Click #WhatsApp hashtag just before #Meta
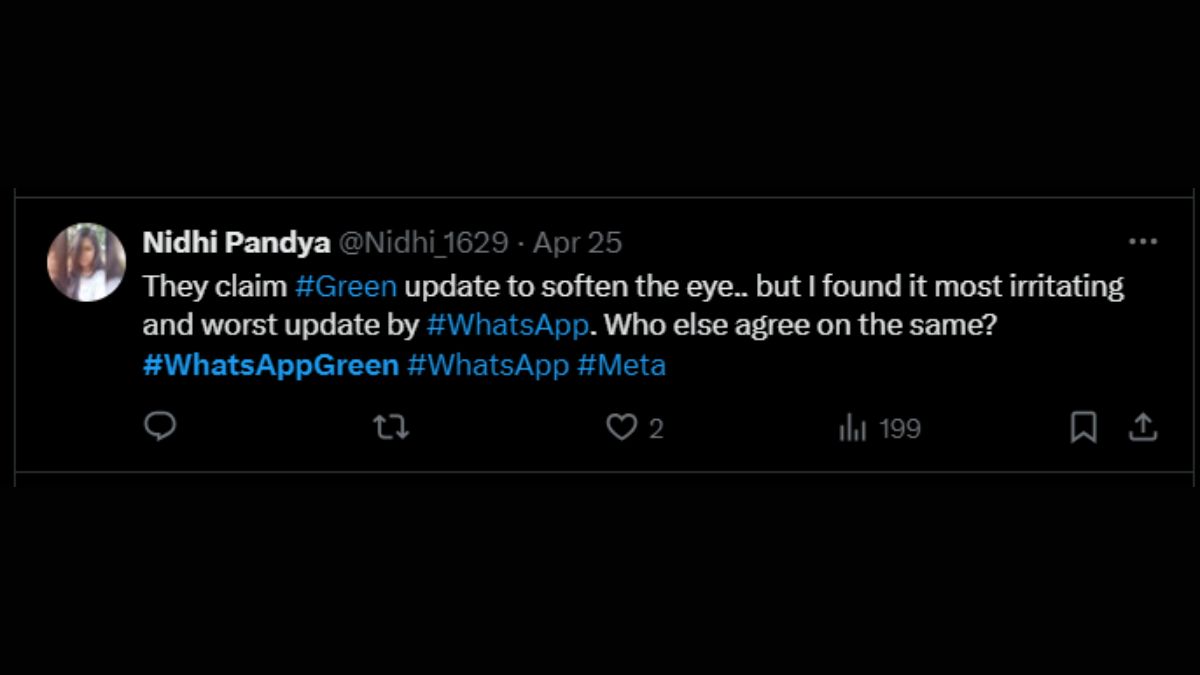Image resolution: width=1200 pixels, height=675 pixels. (488, 365)
